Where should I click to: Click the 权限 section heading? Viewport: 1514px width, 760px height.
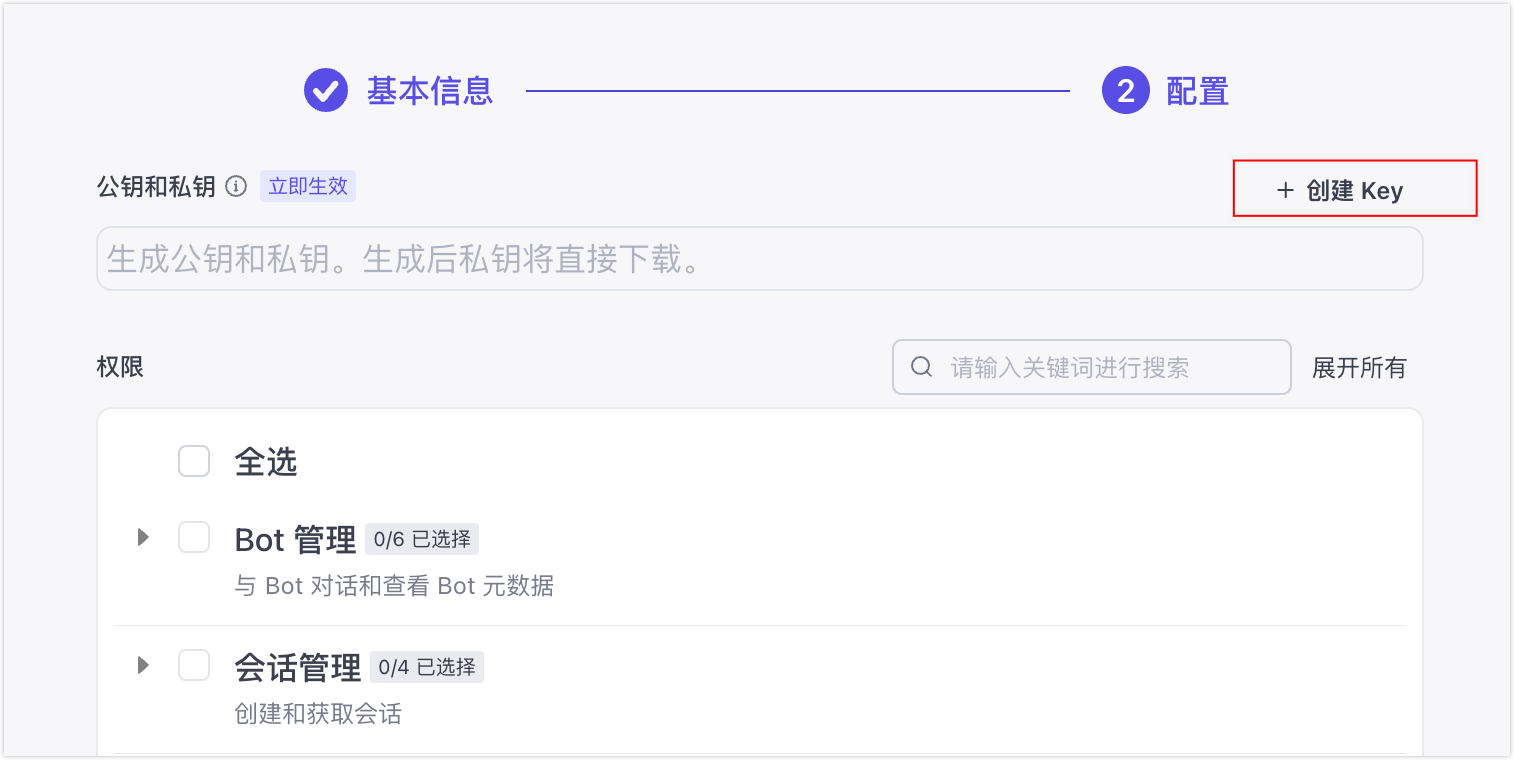[120, 367]
